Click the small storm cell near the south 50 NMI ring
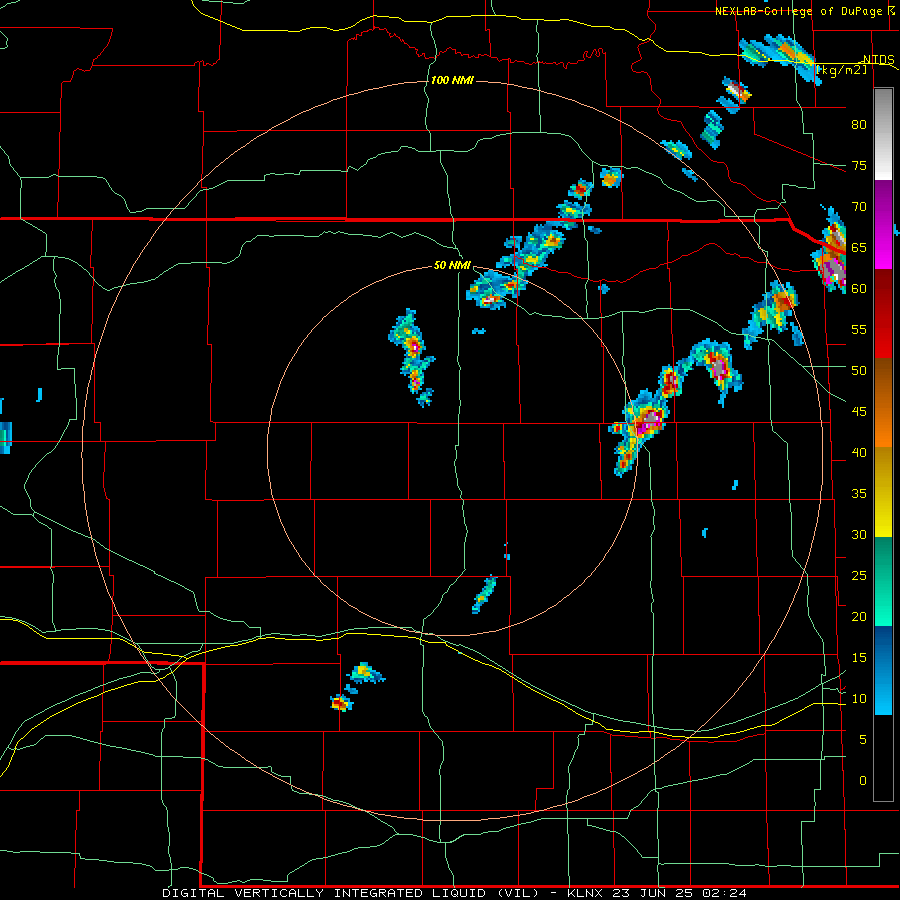The image size is (900, 900). 484,595
